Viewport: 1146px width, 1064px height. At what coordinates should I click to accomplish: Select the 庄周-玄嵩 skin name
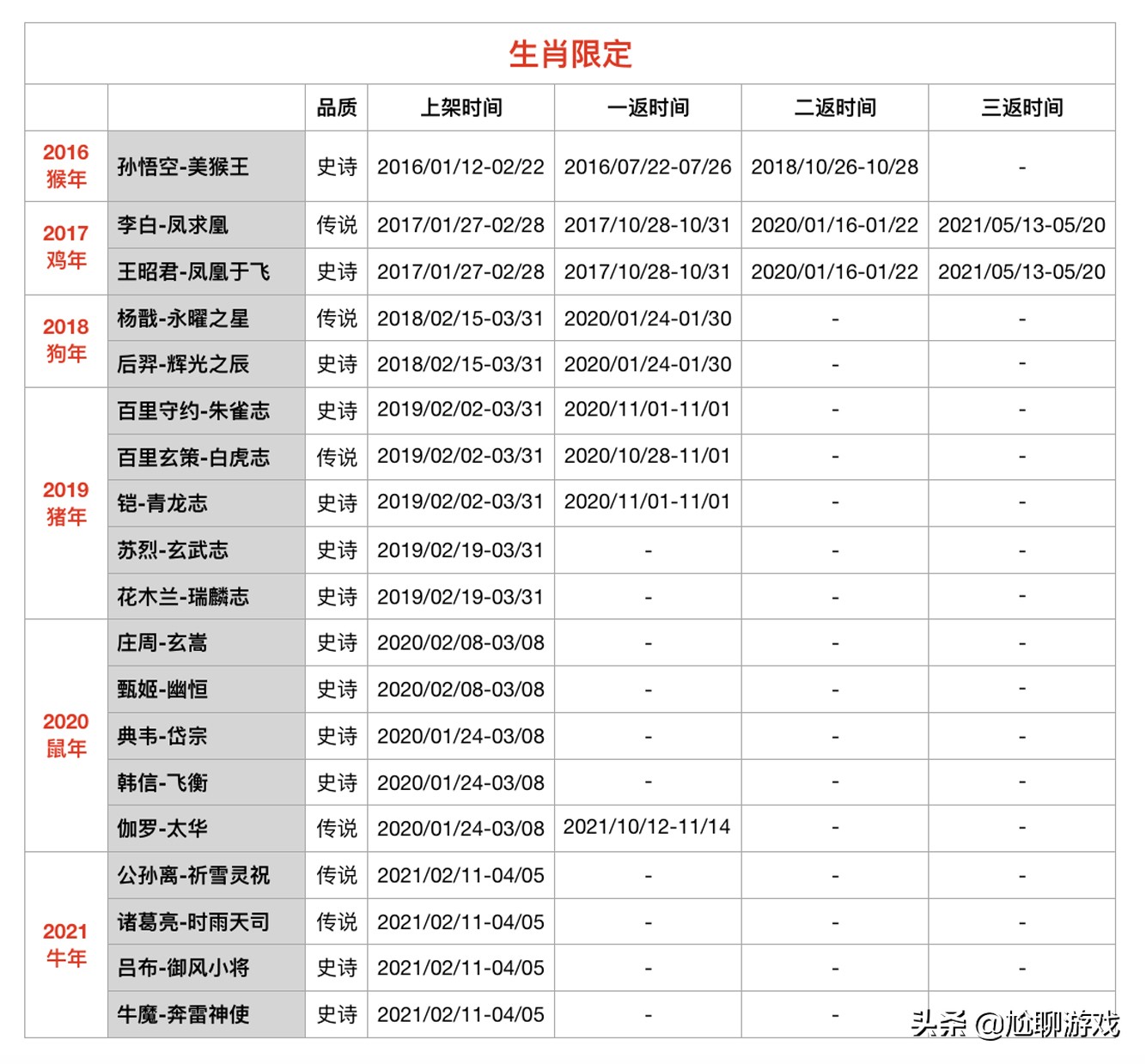click(x=162, y=642)
